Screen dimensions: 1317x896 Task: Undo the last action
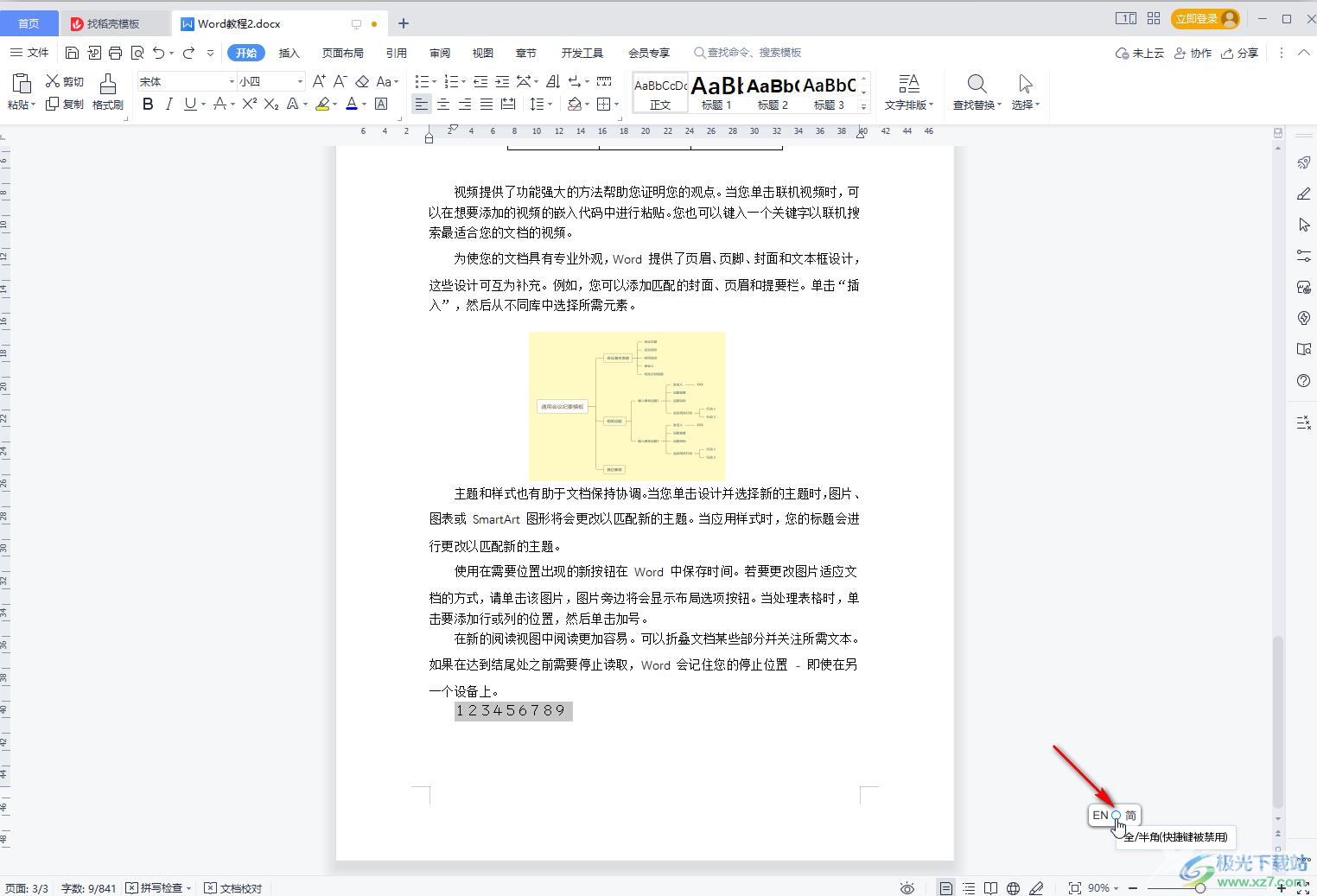coord(159,53)
